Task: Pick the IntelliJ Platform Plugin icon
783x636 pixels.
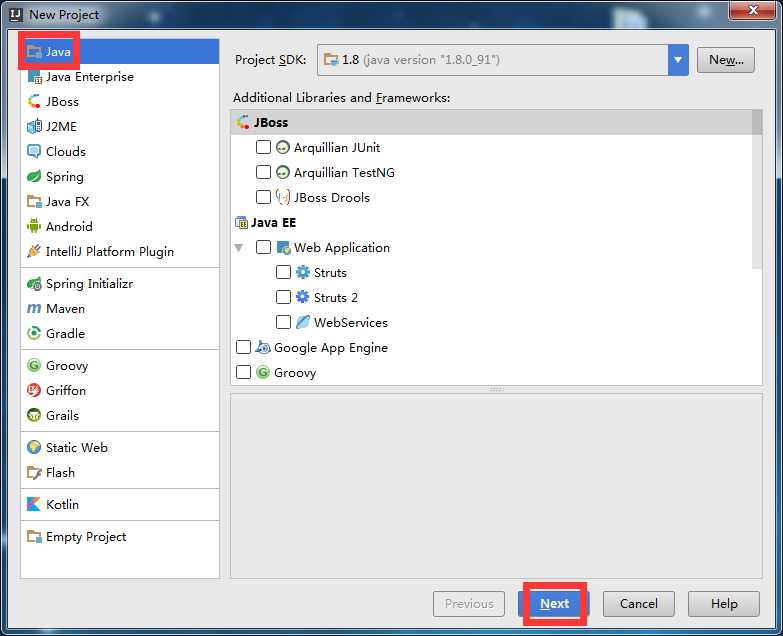Action: coord(34,252)
